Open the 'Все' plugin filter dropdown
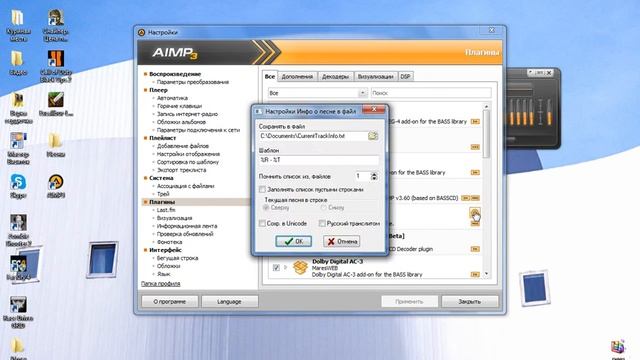Image resolution: width=640 pixels, height=360 pixels. (x=362, y=93)
